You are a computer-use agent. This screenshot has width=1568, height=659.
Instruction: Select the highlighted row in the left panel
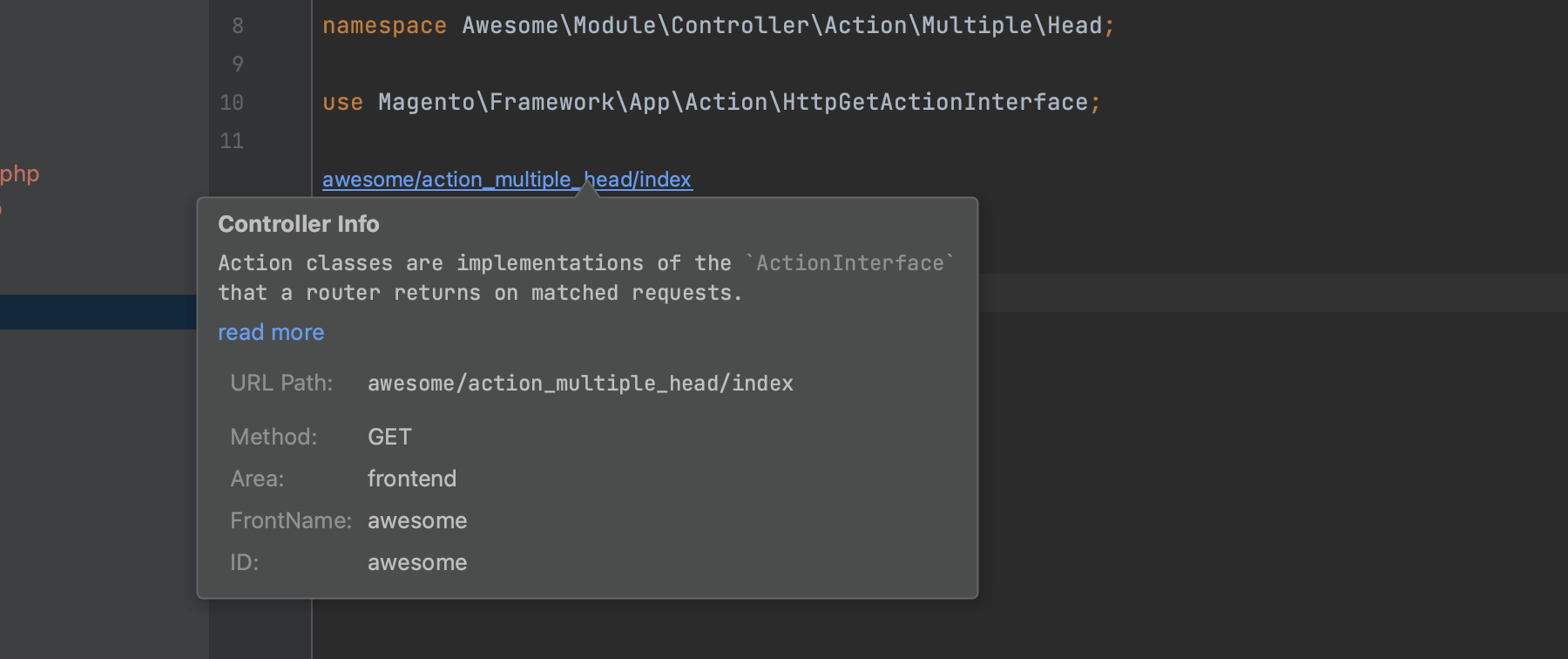[x=98, y=312]
